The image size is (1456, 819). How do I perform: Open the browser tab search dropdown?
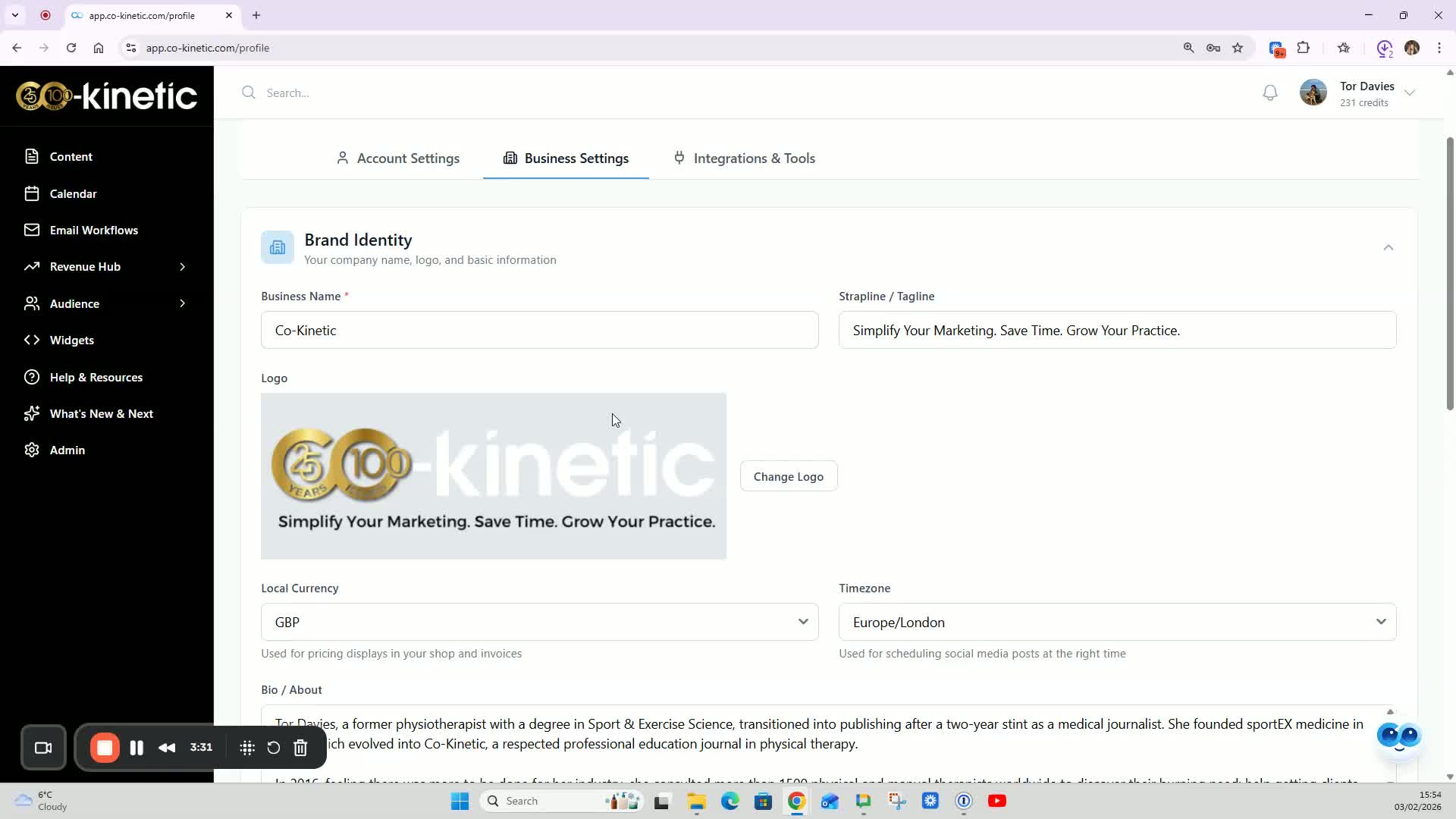tap(15, 15)
